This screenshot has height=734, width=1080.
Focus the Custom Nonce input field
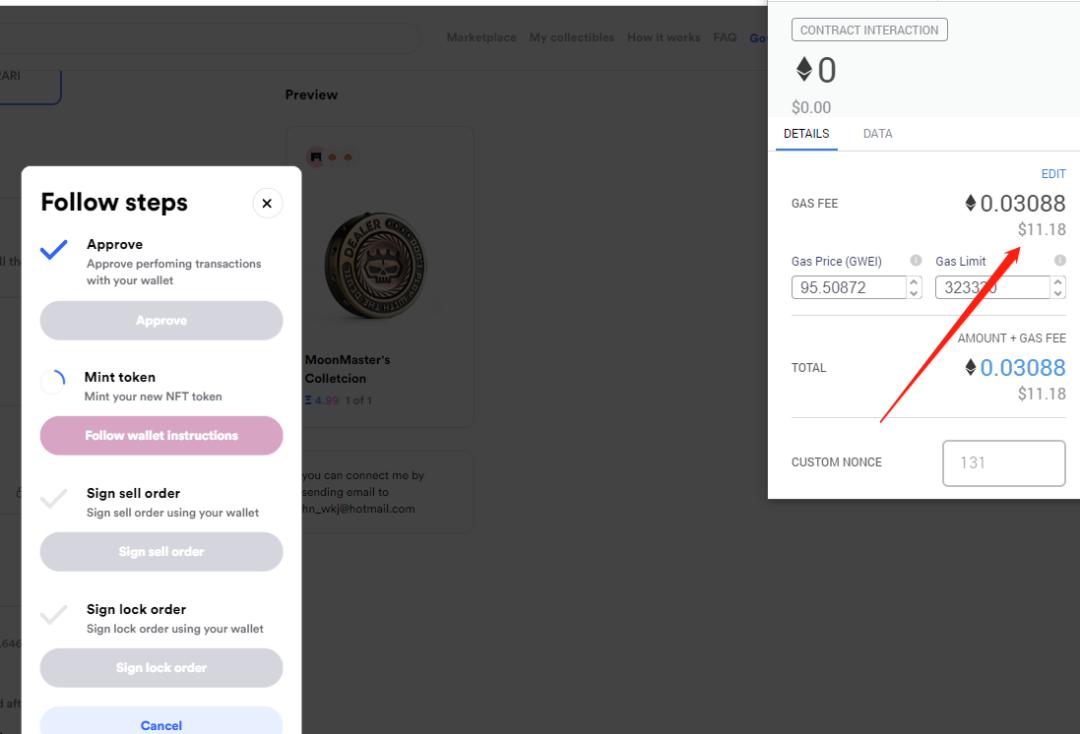(x=1003, y=463)
